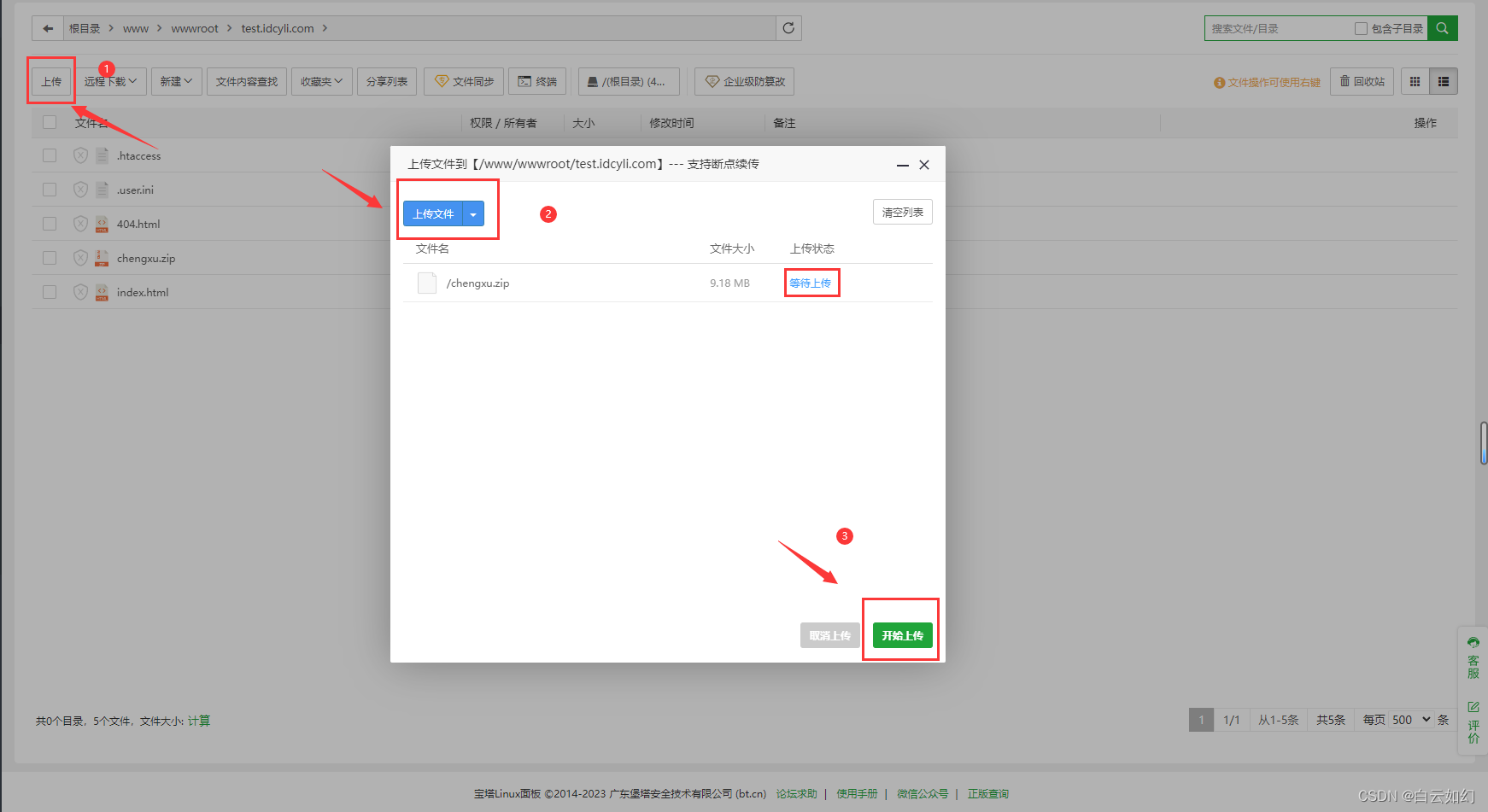Expand the remote download (远程下载) dropdown

(x=111, y=81)
